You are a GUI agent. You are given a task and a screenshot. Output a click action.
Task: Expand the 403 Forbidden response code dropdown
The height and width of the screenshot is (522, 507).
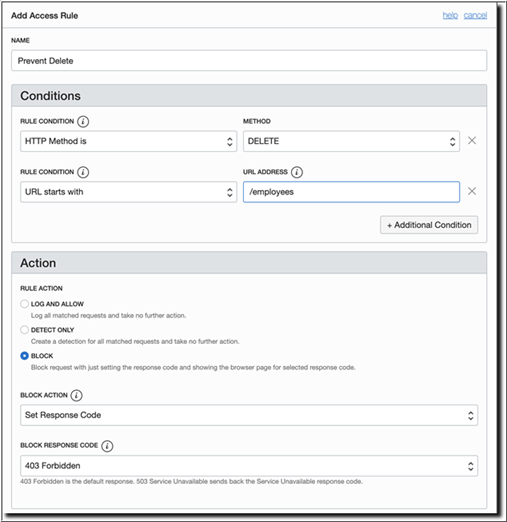pyautogui.click(x=249, y=466)
